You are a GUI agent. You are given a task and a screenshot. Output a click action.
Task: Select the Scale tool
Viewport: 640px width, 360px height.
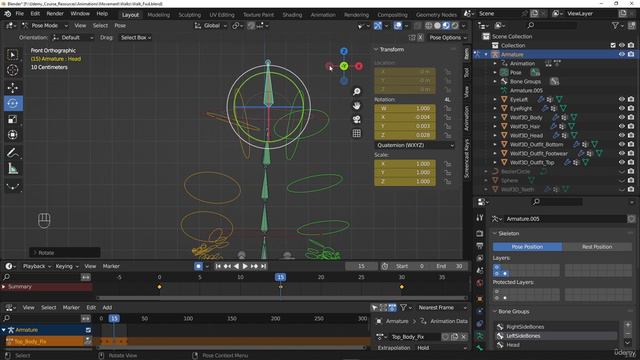click(x=13, y=119)
